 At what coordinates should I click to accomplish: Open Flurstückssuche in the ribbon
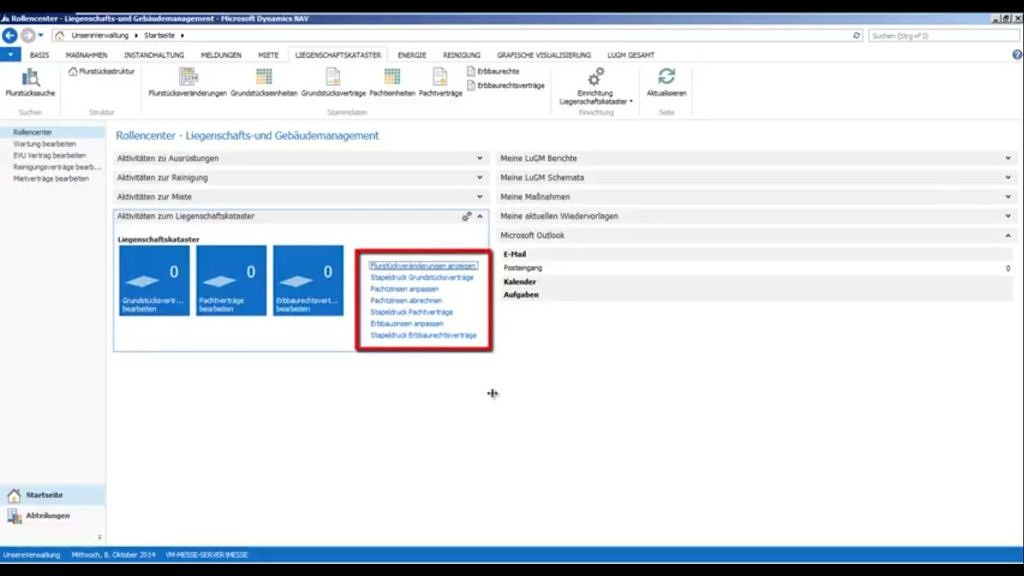[30, 79]
